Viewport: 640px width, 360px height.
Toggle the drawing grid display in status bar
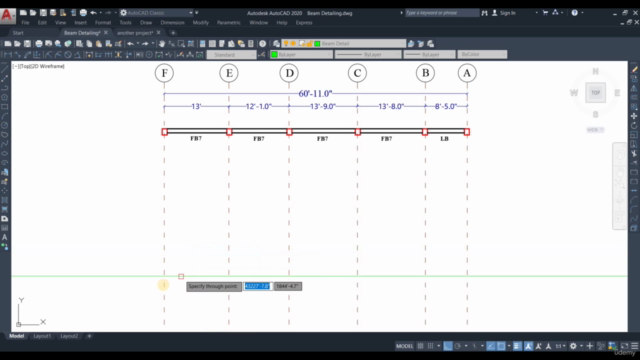420,346
